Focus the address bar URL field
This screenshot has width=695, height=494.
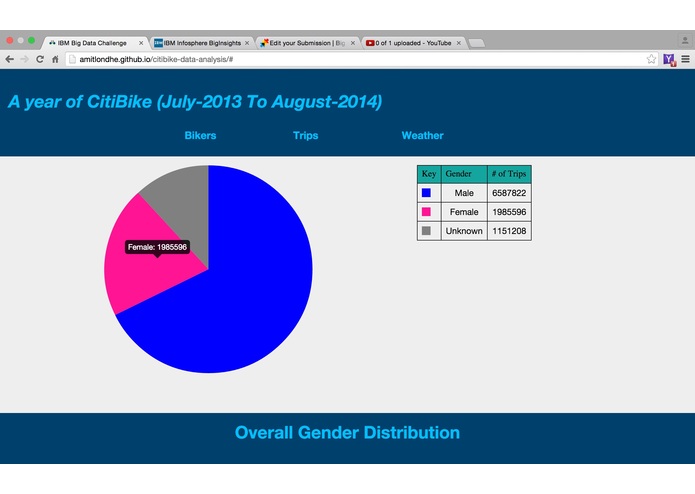point(361,59)
